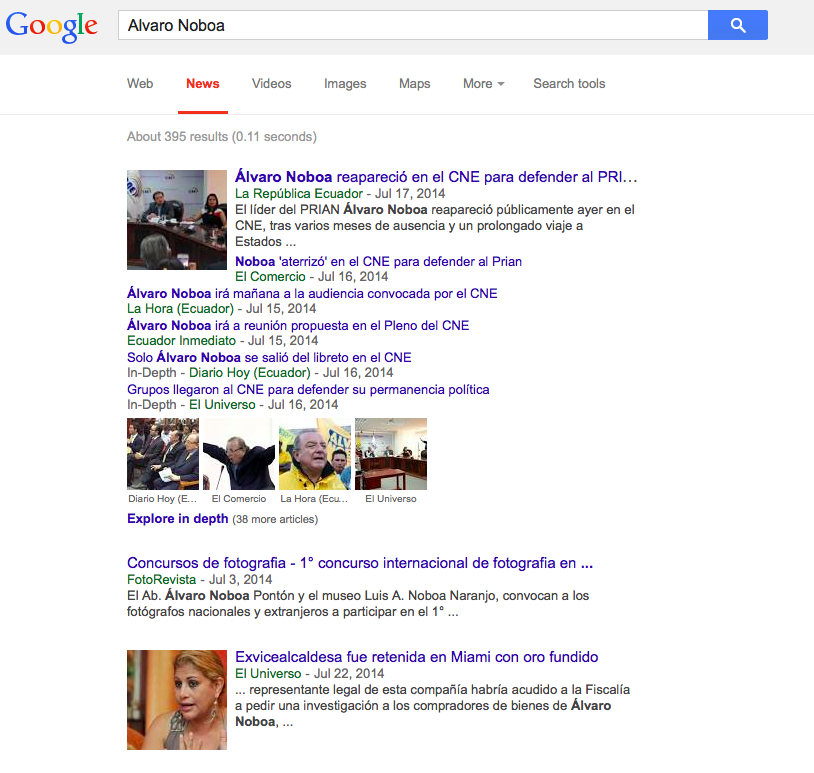Go to the Maps tab
The width and height of the screenshot is (814, 773).
tap(414, 84)
